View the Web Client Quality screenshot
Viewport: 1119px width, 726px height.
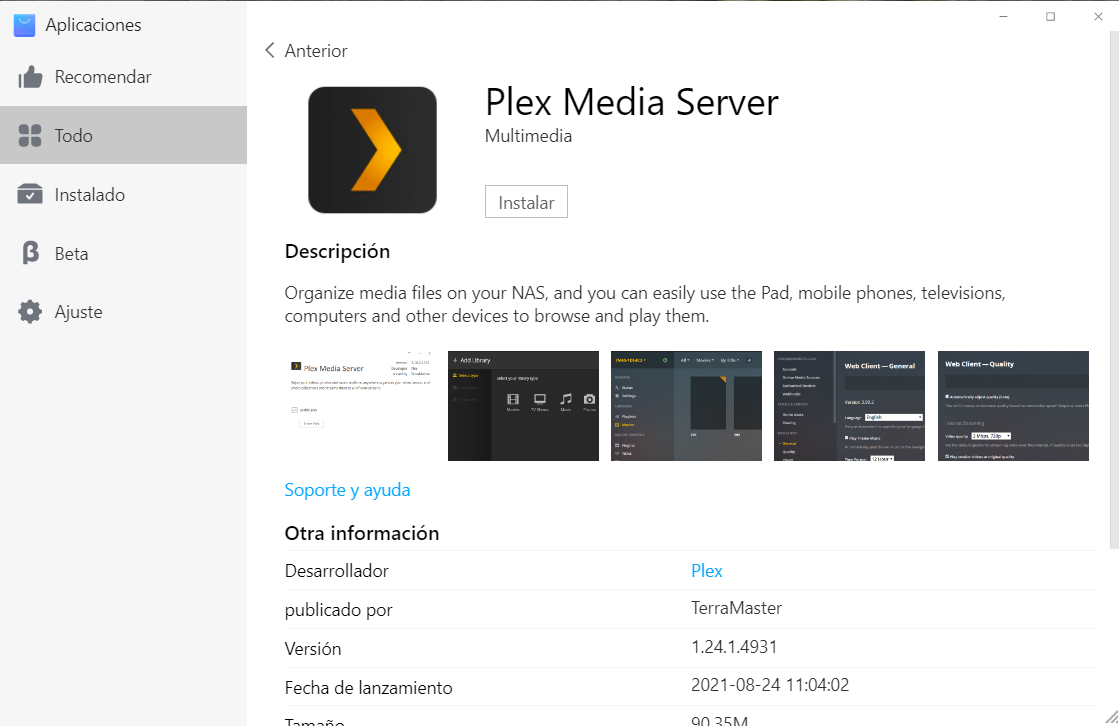(1013, 405)
